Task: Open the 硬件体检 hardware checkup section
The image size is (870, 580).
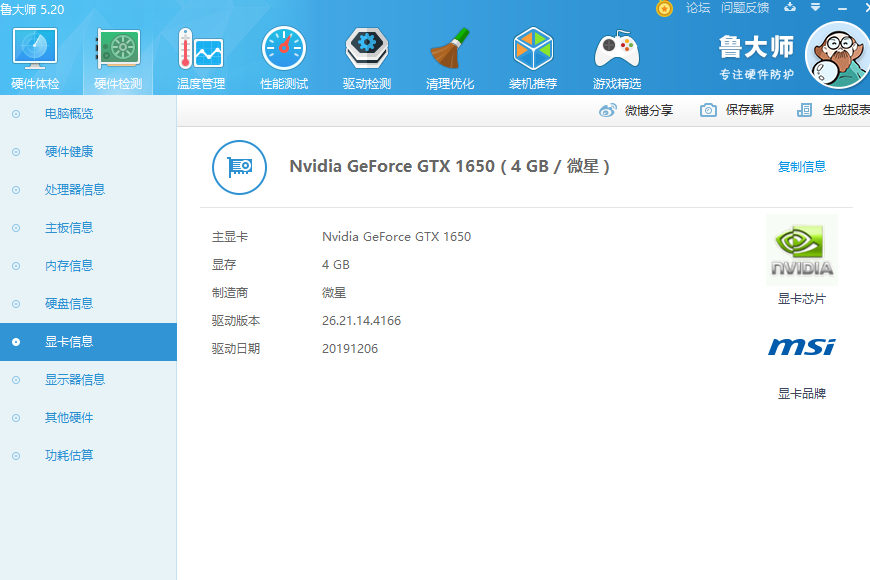Action: (x=35, y=58)
